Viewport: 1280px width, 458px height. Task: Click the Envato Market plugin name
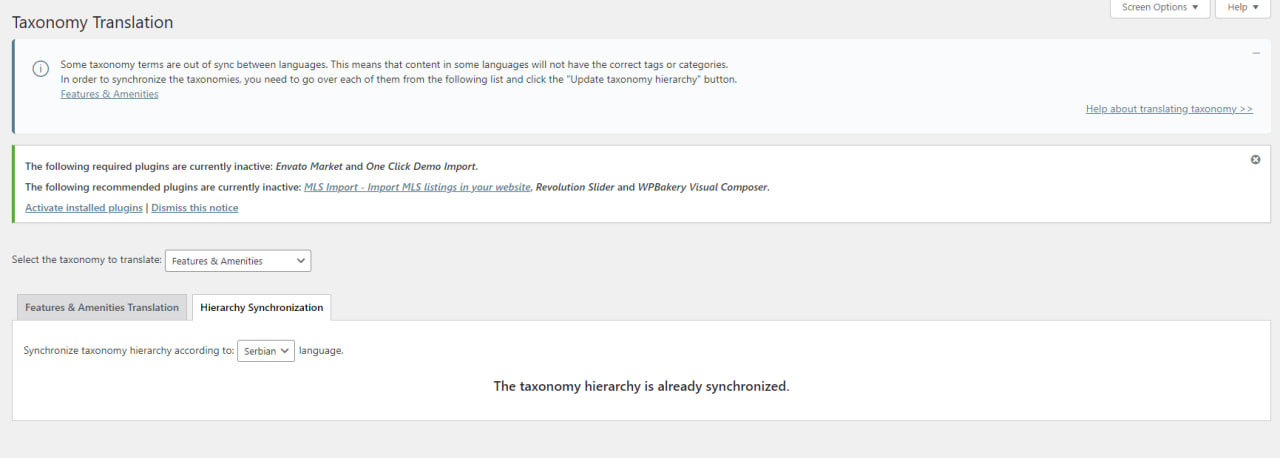(308, 166)
